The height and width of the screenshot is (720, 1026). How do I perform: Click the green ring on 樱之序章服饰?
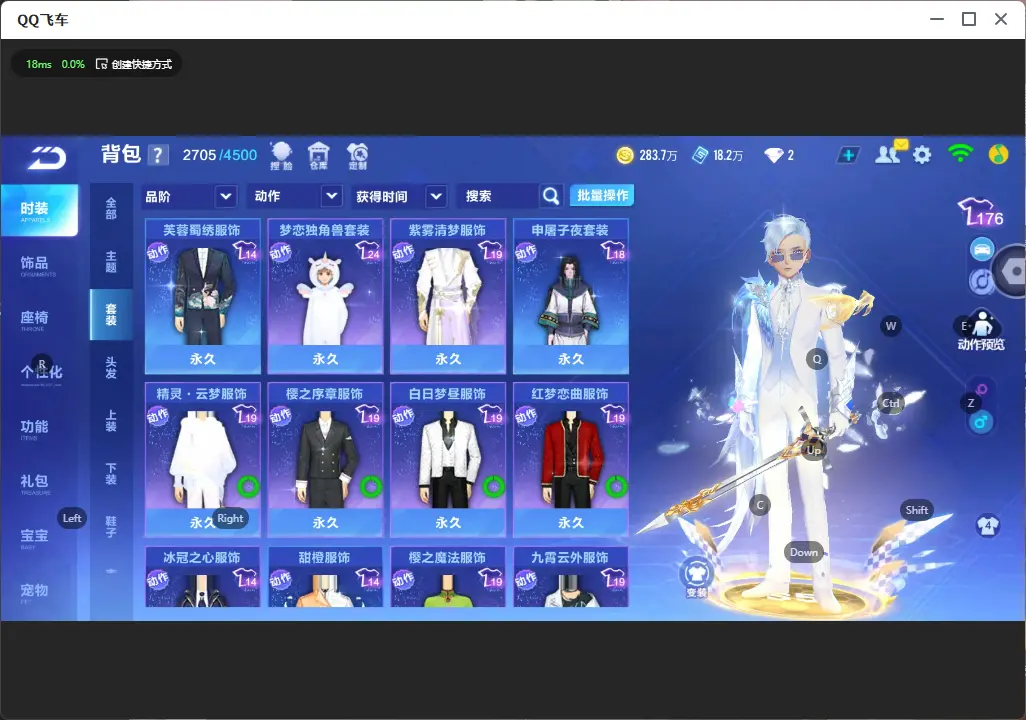[x=371, y=486]
